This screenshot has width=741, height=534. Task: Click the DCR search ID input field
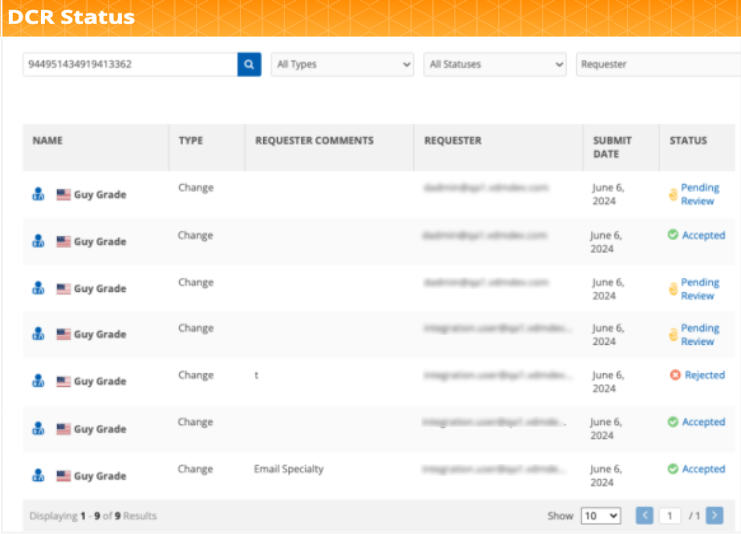[129, 64]
